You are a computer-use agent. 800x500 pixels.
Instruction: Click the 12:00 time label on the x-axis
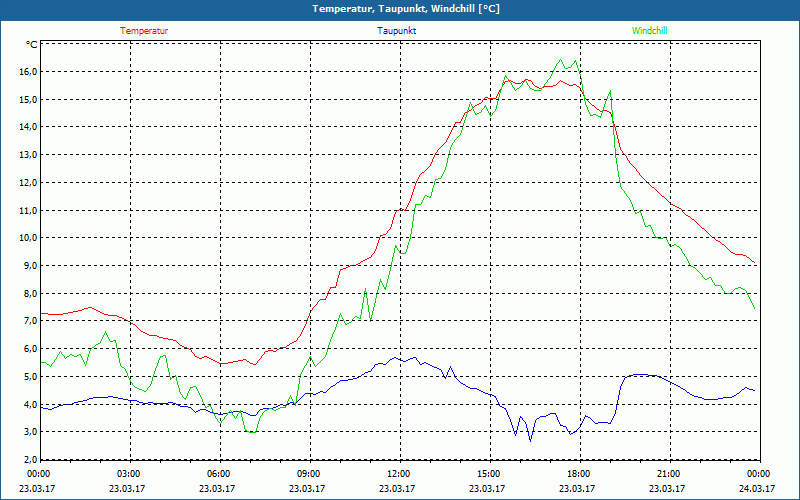[397, 474]
